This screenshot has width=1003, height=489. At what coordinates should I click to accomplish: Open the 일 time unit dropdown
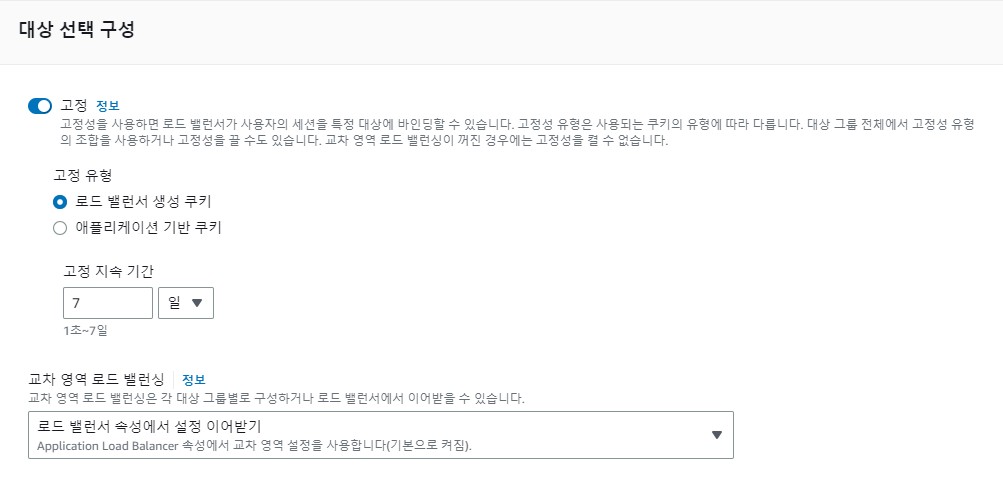[185, 303]
